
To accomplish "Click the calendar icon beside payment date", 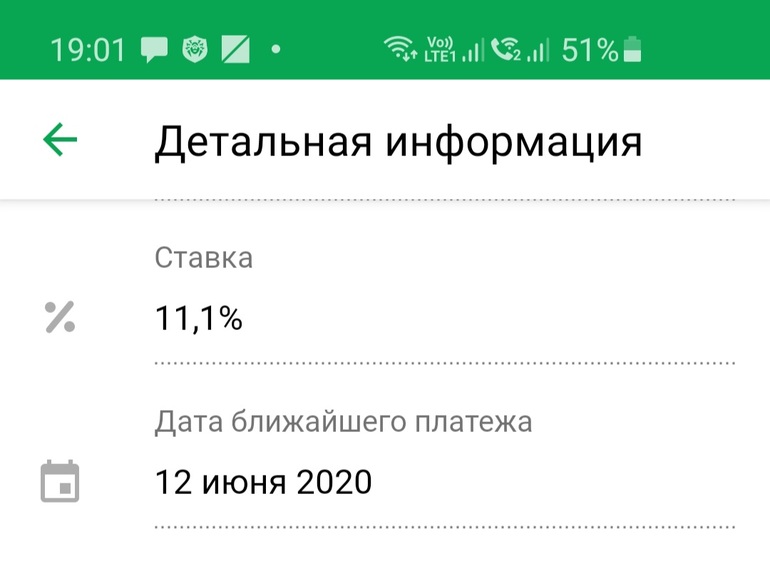I will [60, 482].
